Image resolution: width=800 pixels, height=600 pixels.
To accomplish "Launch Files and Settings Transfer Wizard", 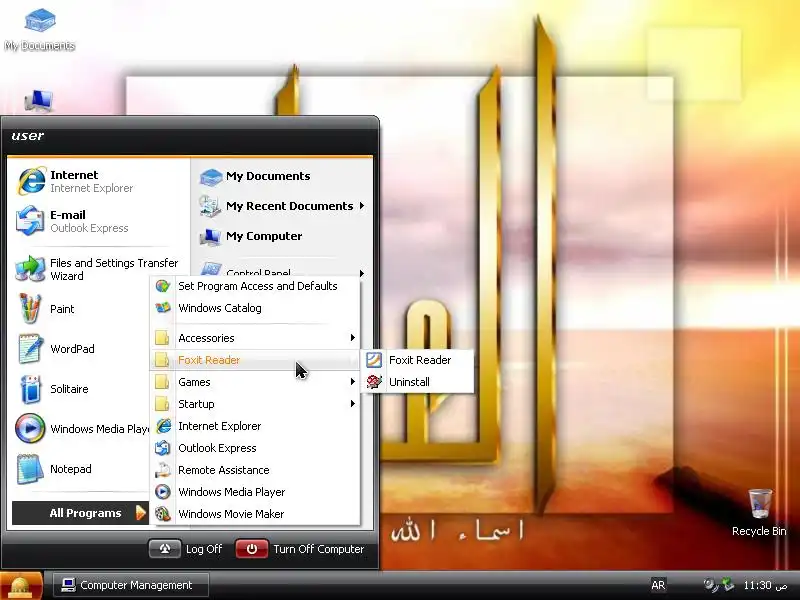I will coord(99,269).
